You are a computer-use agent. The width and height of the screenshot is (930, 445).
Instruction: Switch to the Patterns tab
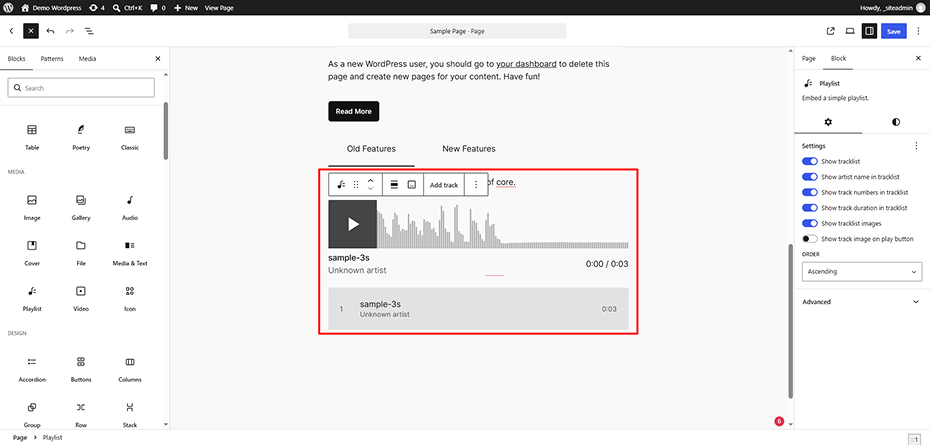pyautogui.click(x=52, y=59)
